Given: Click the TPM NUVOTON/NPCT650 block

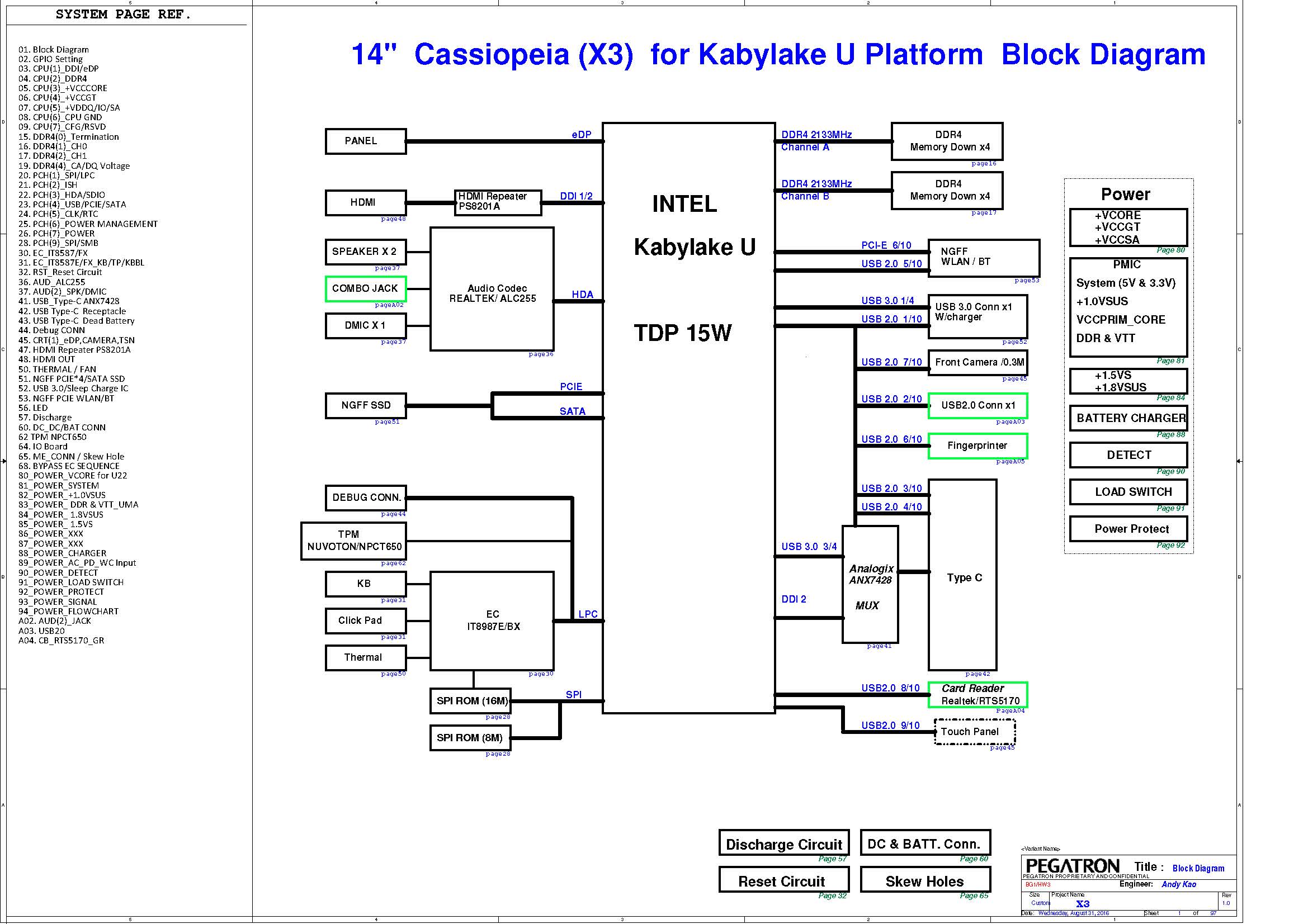Looking at the screenshot, I should (x=354, y=541).
